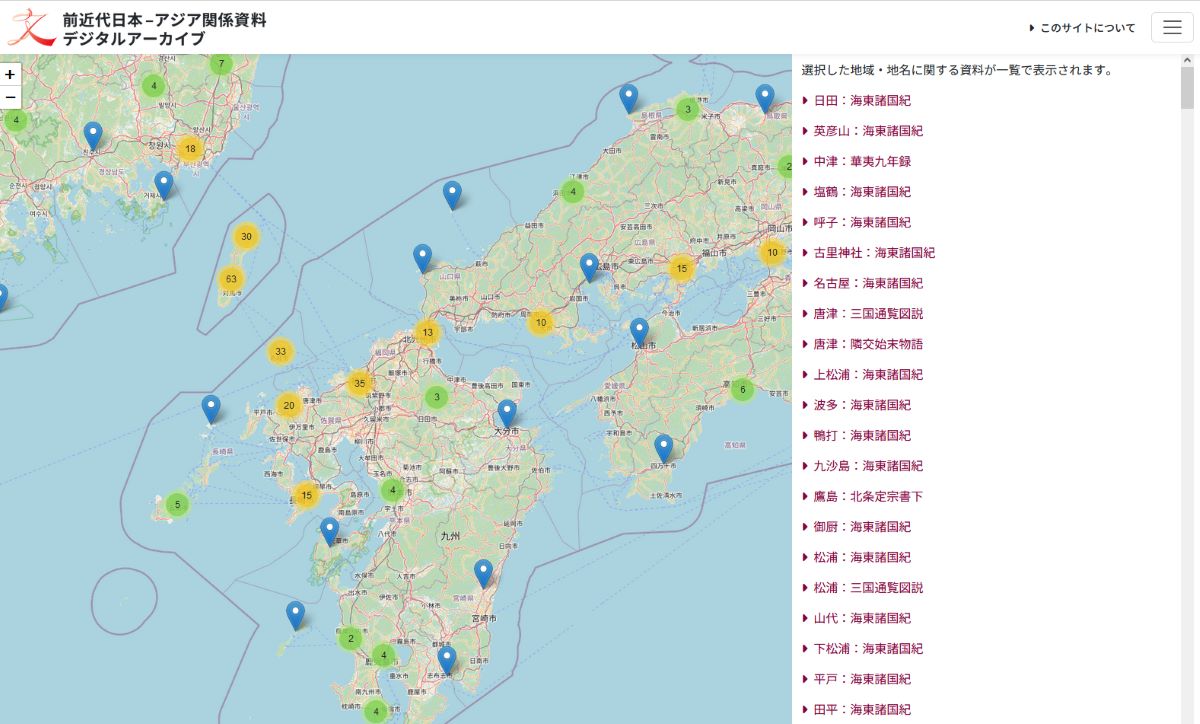
Task: Zoom in the map with plus button
Action: click(10, 74)
